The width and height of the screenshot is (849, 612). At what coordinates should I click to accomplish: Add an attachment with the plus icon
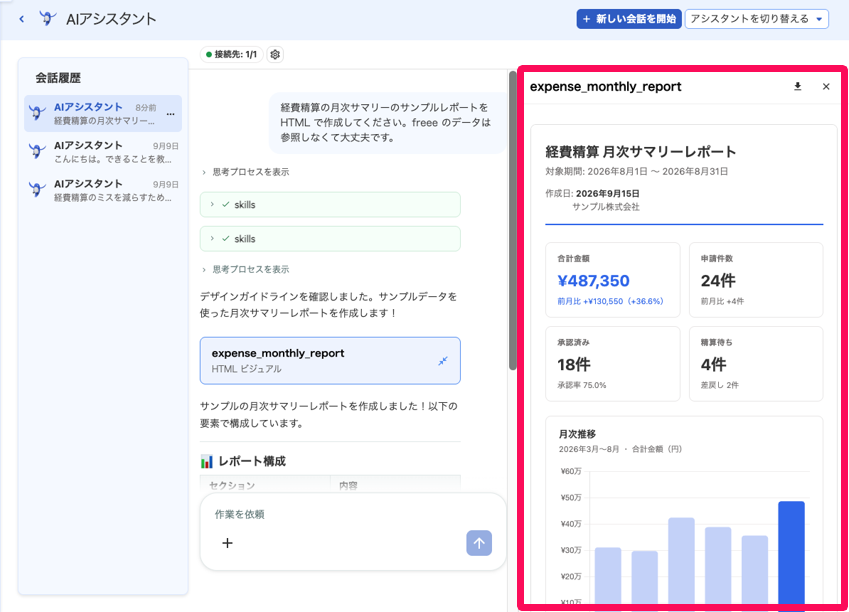click(x=227, y=543)
